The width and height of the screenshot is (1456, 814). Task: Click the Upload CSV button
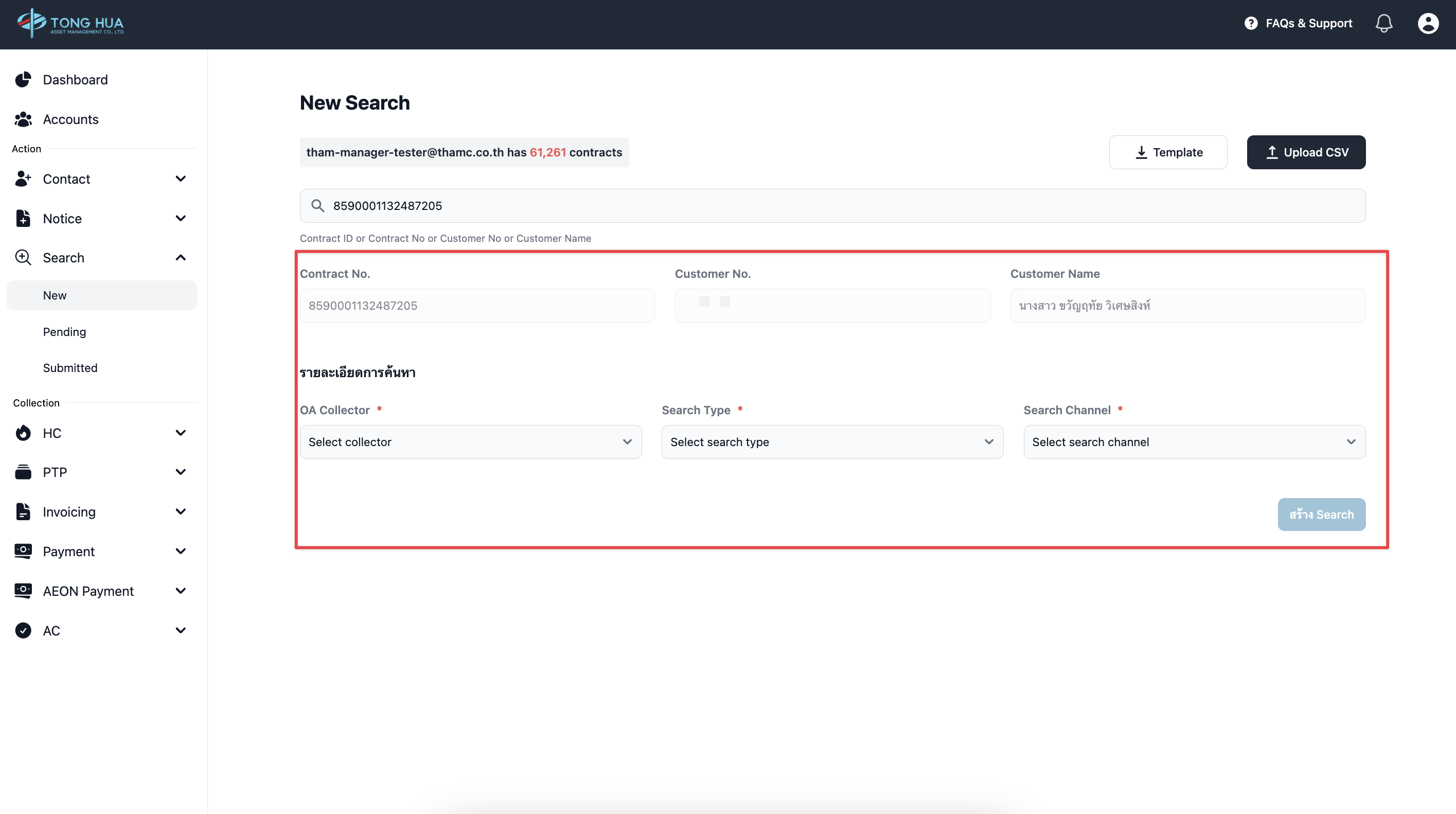(1306, 152)
